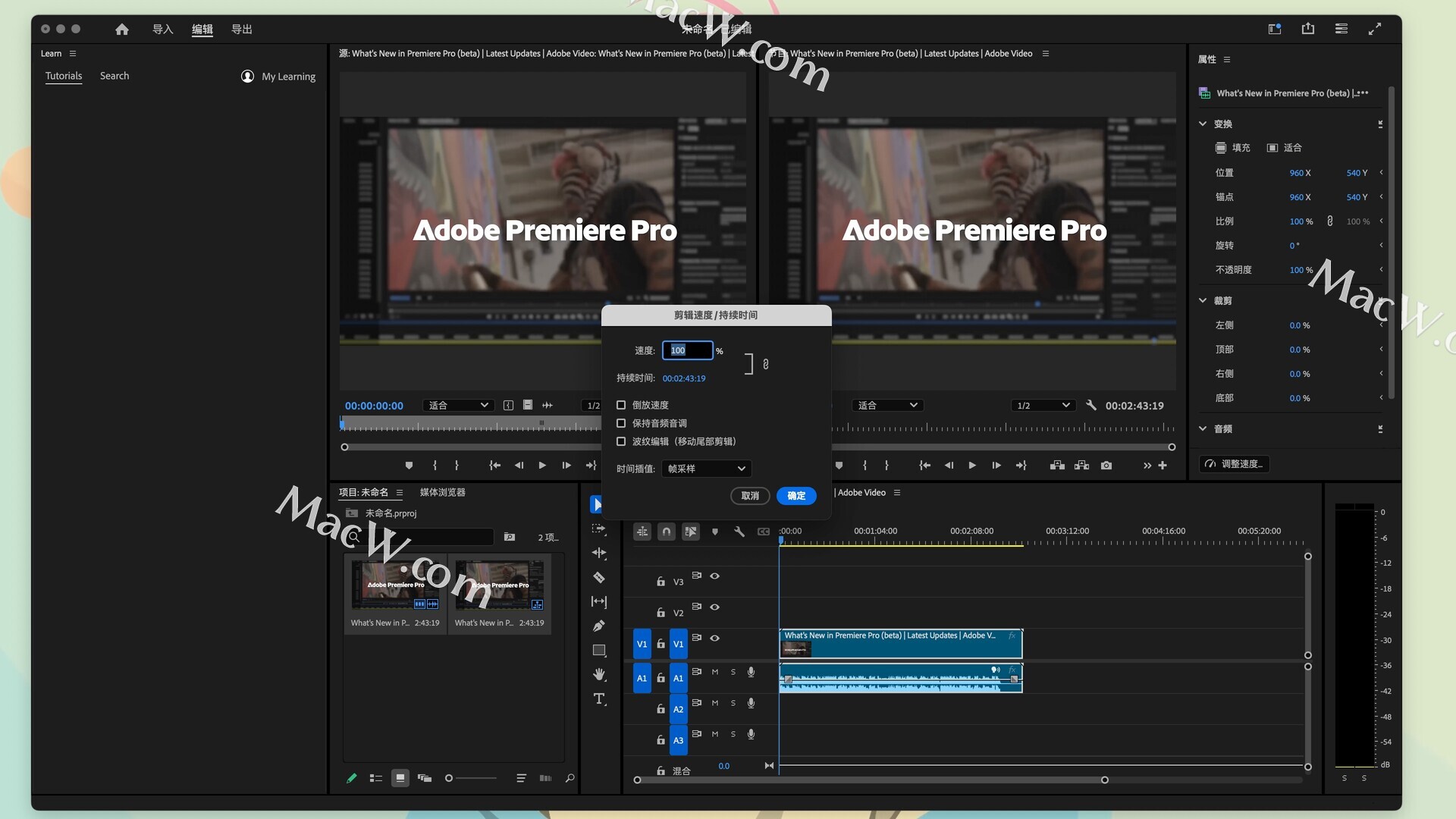
Task: Open source monitor zoom level 适合 dropdown
Action: pyautogui.click(x=458, y=405)
